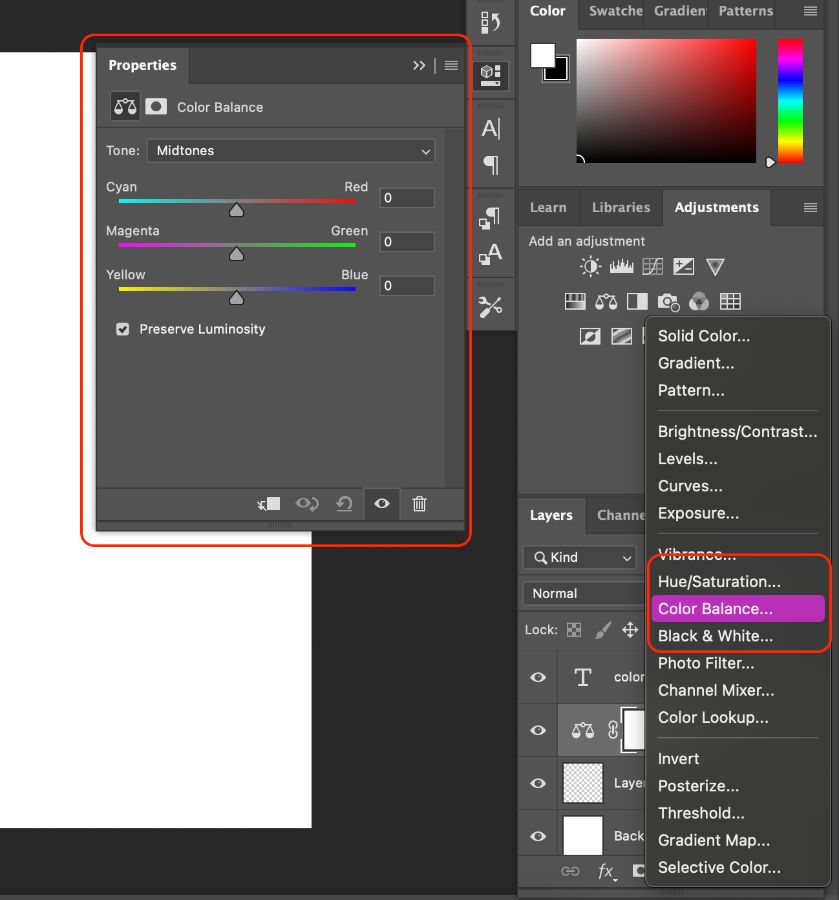Add a Photo Filter adjustment icon

click(x=669, y=302)
